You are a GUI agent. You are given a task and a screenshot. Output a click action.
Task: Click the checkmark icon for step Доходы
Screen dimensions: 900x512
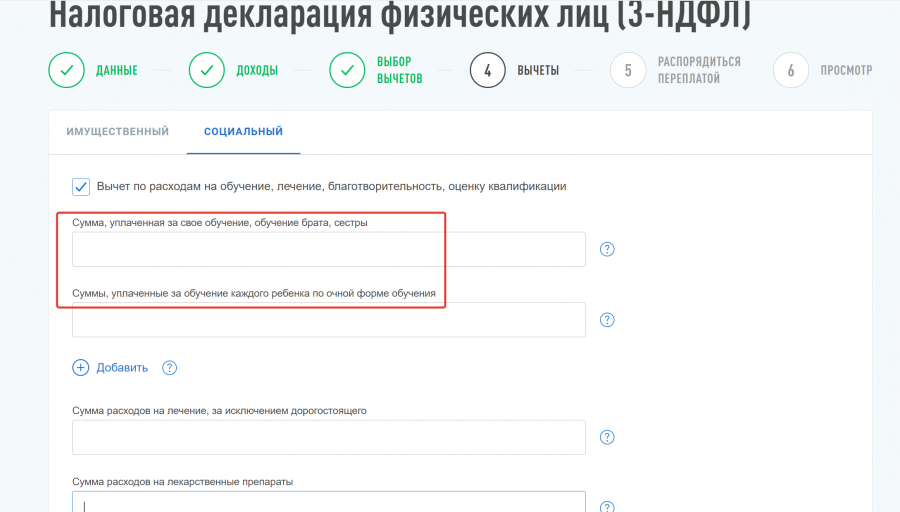[207, 70]
